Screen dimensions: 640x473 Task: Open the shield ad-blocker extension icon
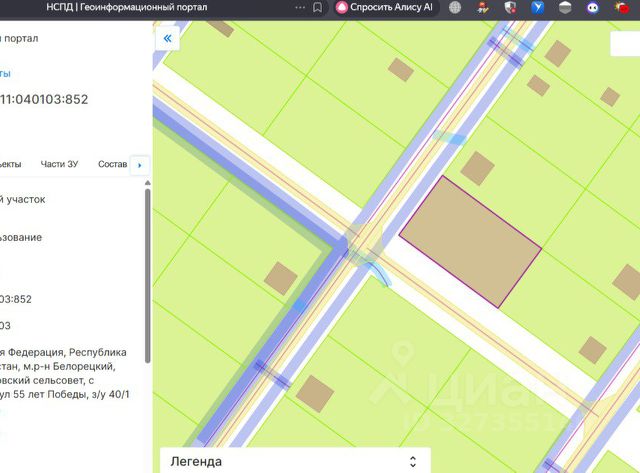[x=510, y=7]
